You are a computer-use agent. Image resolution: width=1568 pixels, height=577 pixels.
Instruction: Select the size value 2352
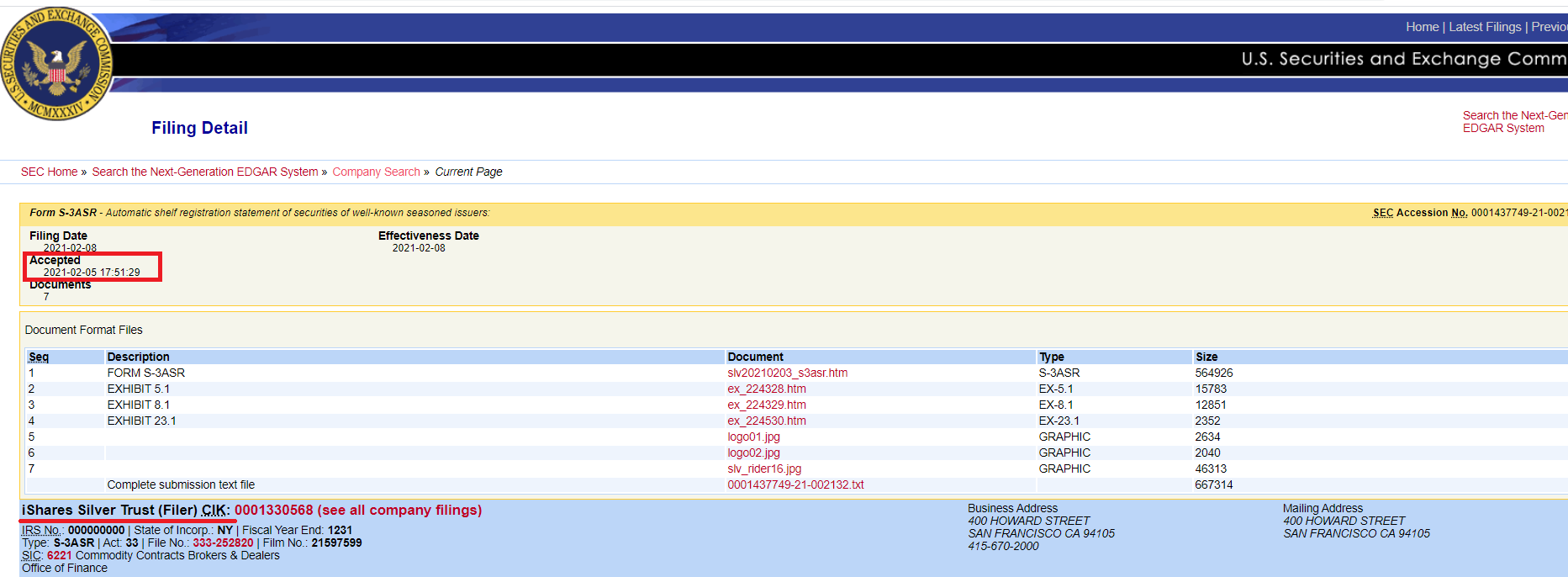[1207, 421]
